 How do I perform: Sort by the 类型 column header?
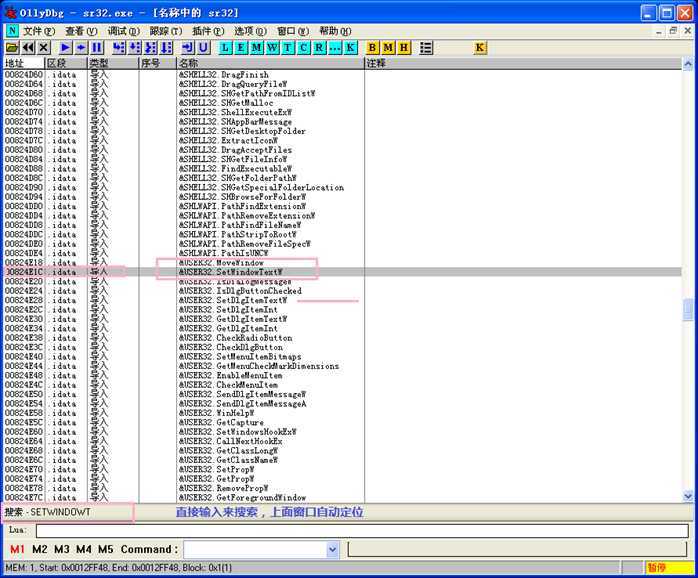pos(113,63)
